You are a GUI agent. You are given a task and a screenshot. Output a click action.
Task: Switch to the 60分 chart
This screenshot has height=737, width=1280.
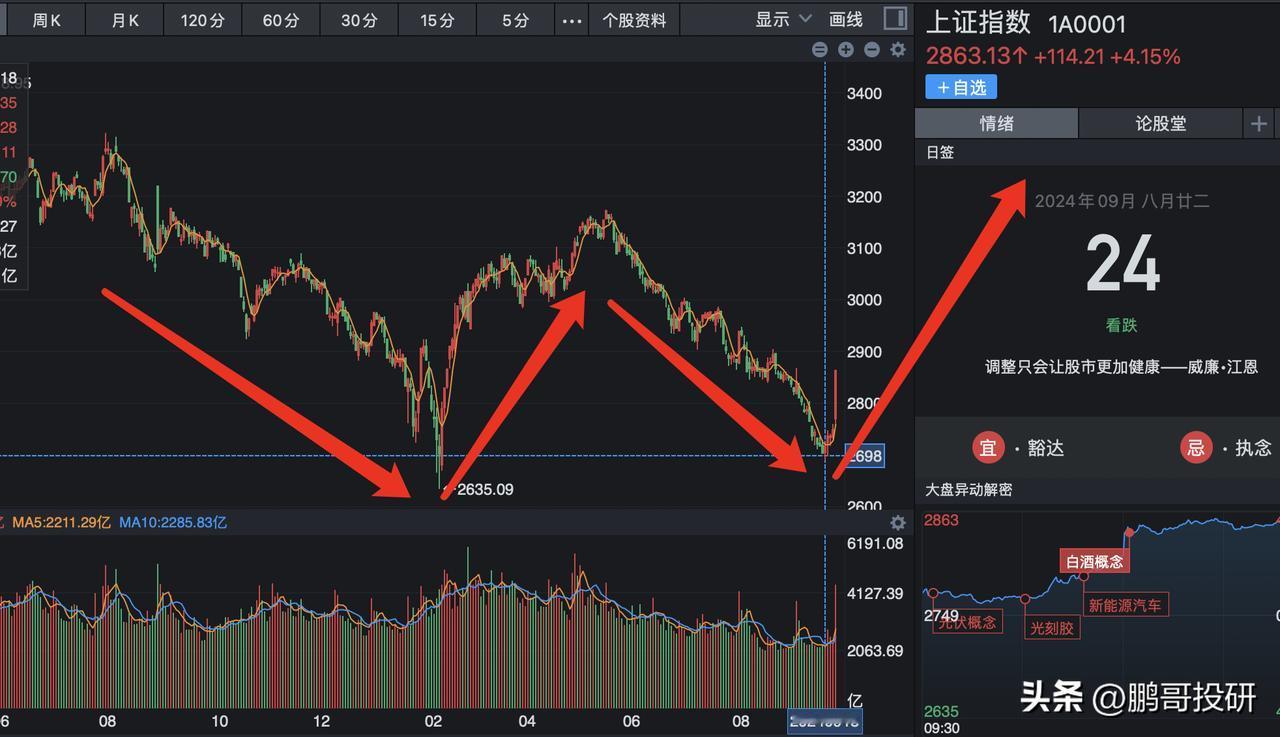(281, 20)
